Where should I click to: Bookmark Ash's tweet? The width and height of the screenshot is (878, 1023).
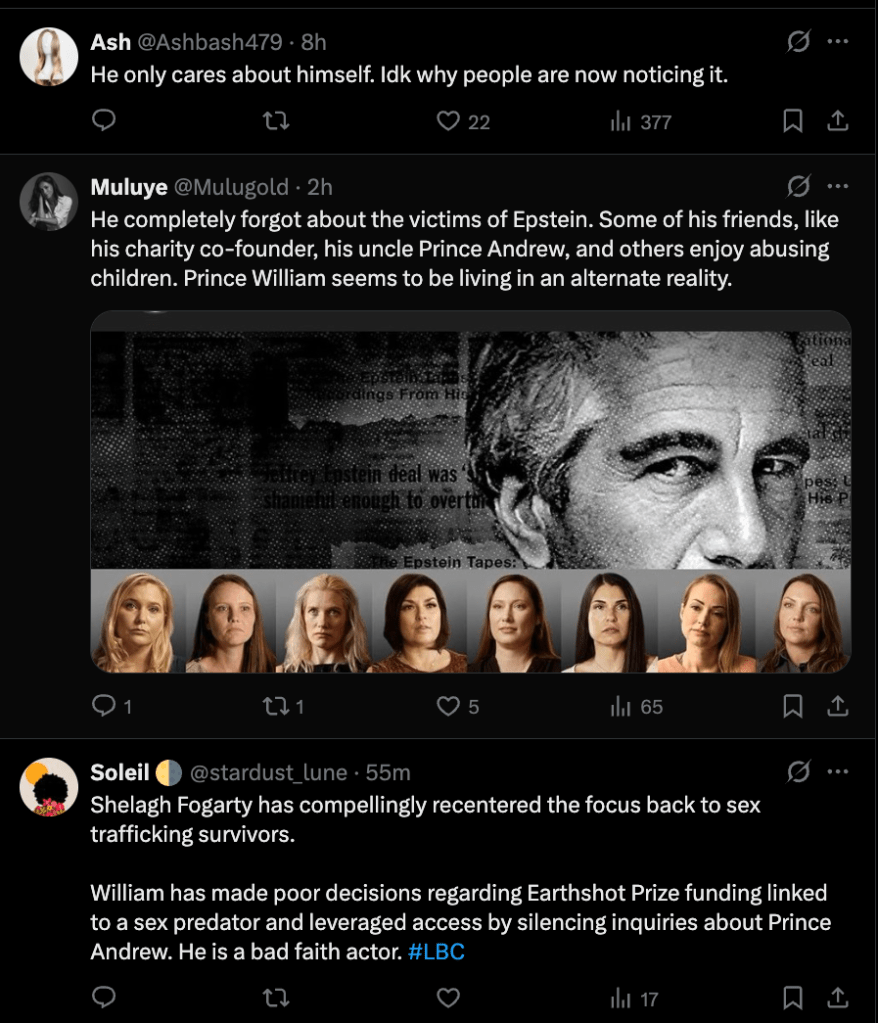point(792,121)
